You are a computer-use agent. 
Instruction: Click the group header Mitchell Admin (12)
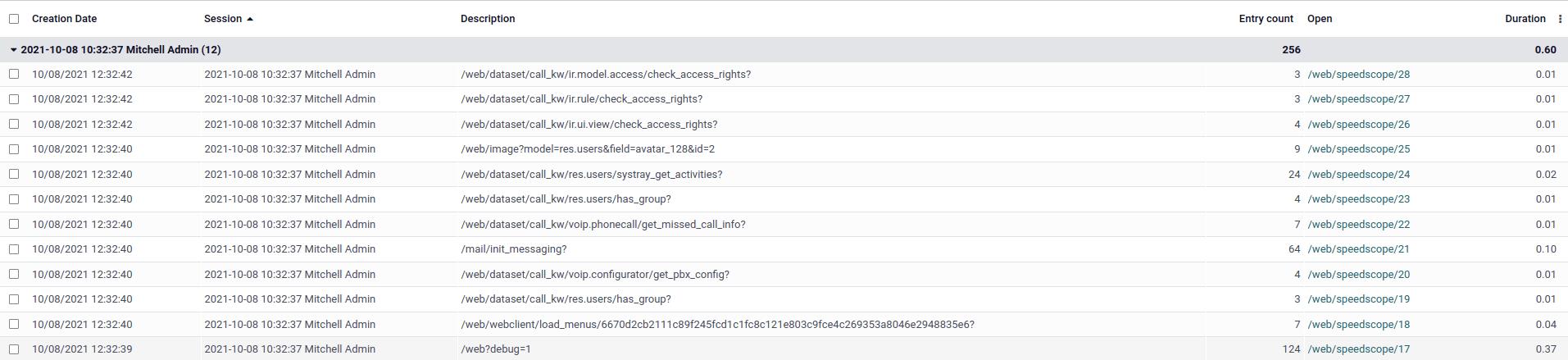[120, 50]
